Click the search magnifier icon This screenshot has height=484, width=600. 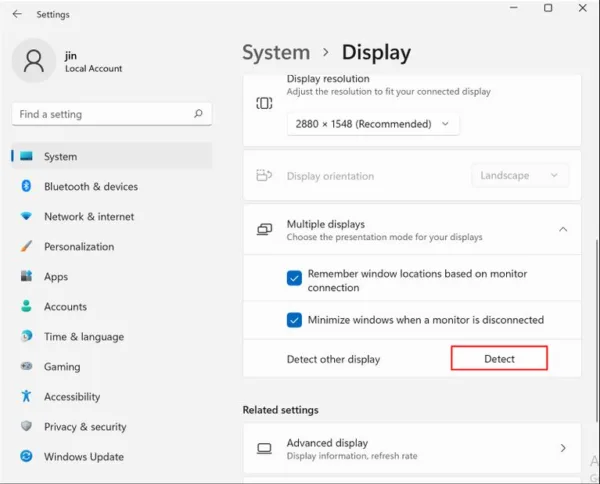tap(198, 114)
